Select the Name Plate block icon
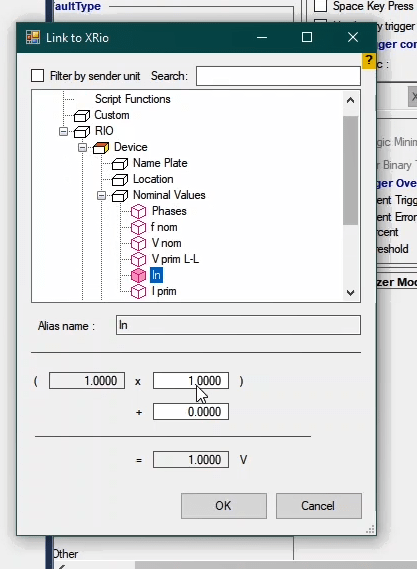Screen dimensions: 417x569 120,164
